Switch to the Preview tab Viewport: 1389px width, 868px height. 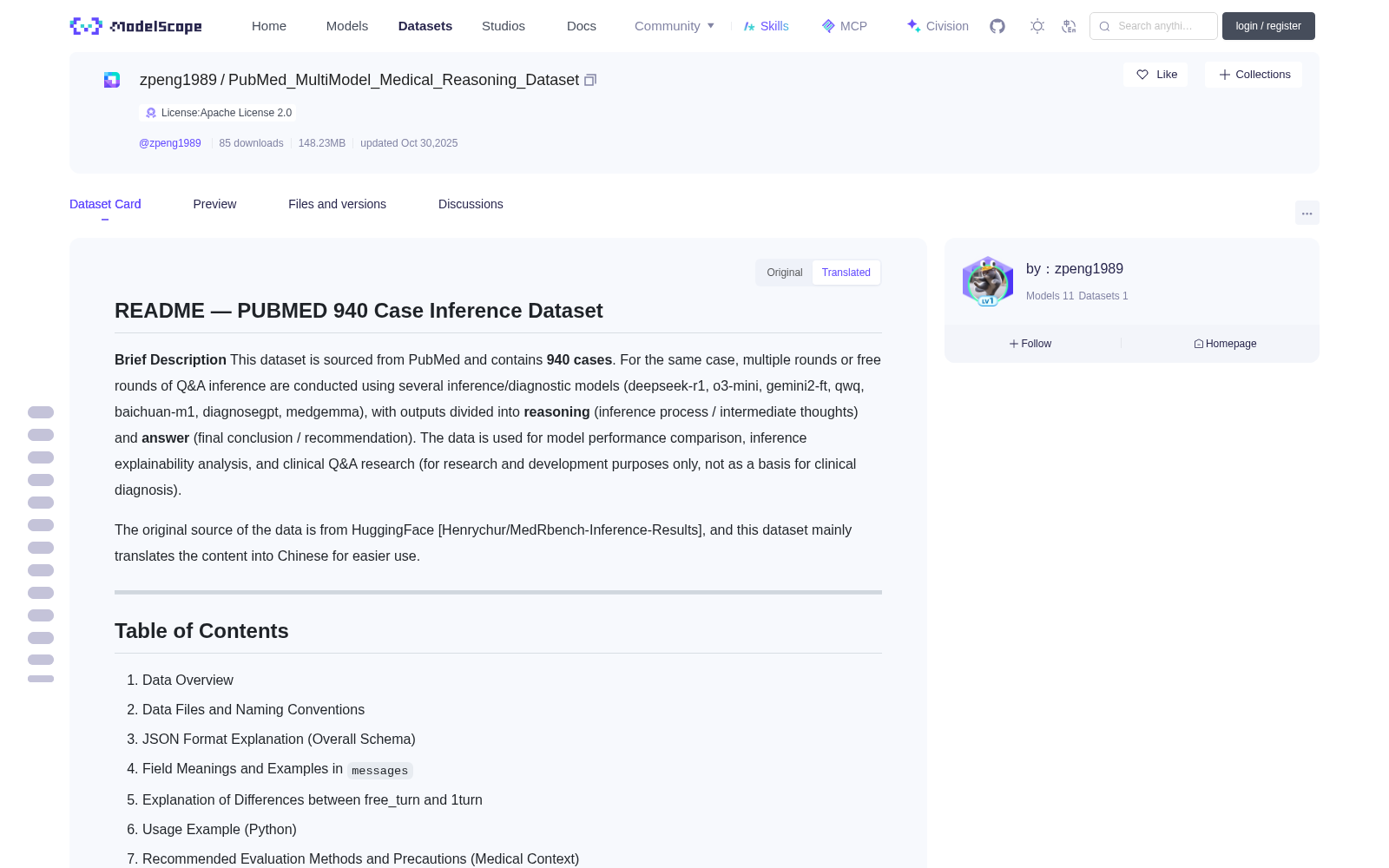[x=214, y=204]
